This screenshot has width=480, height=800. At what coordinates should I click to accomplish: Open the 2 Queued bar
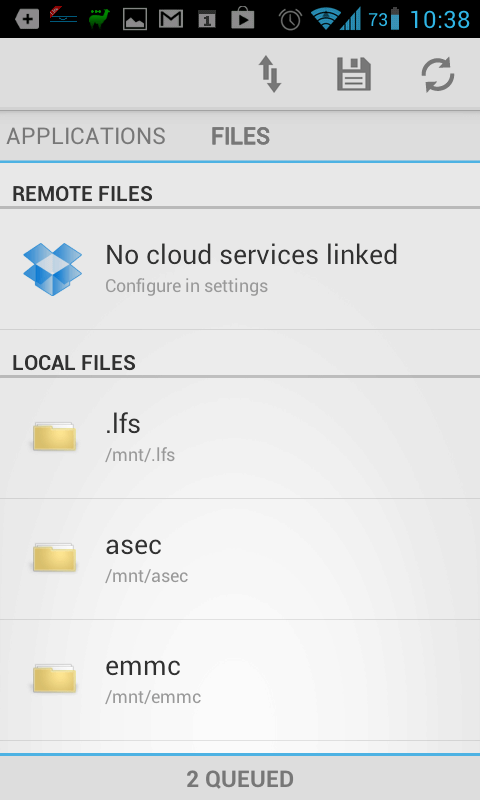click(x=240, y=778)
